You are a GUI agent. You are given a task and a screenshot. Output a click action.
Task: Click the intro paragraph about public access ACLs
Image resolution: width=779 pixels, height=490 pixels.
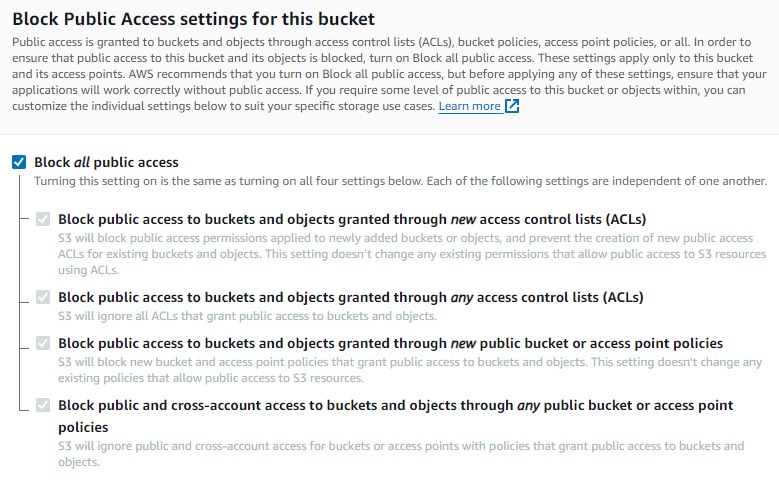tap(389, 74)
